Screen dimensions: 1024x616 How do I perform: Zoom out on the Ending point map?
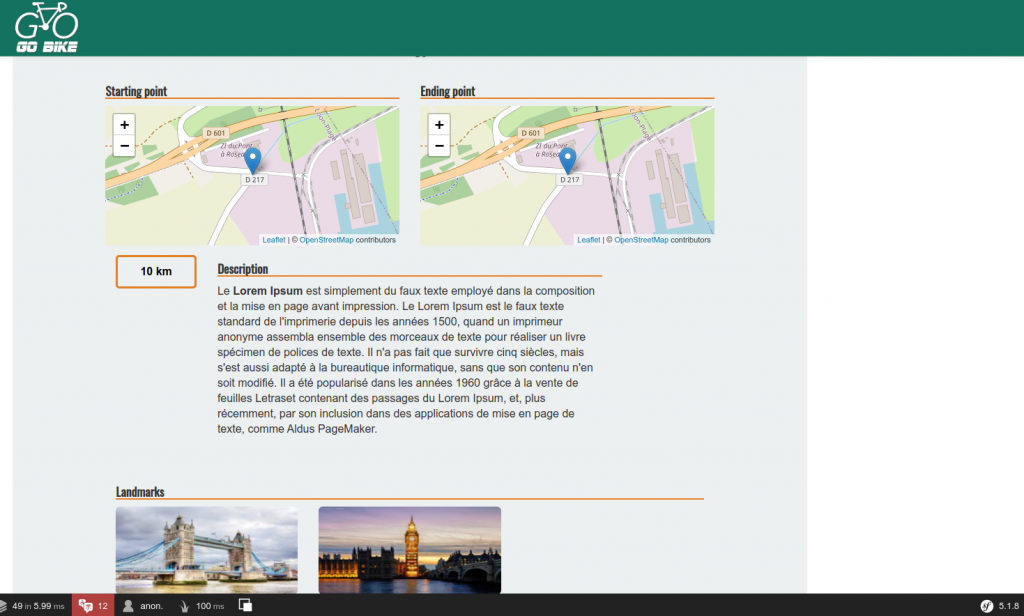point(439,146)
